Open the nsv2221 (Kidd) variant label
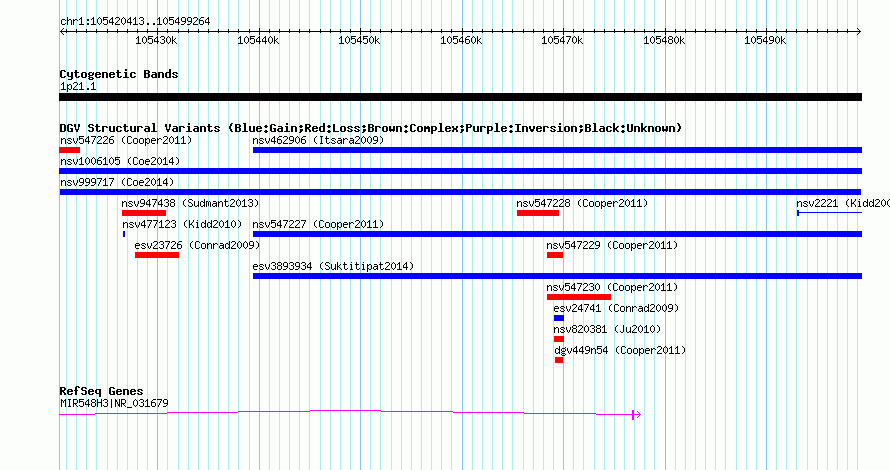The width and height of the screenshot is (890, 470). pos(843,203)
